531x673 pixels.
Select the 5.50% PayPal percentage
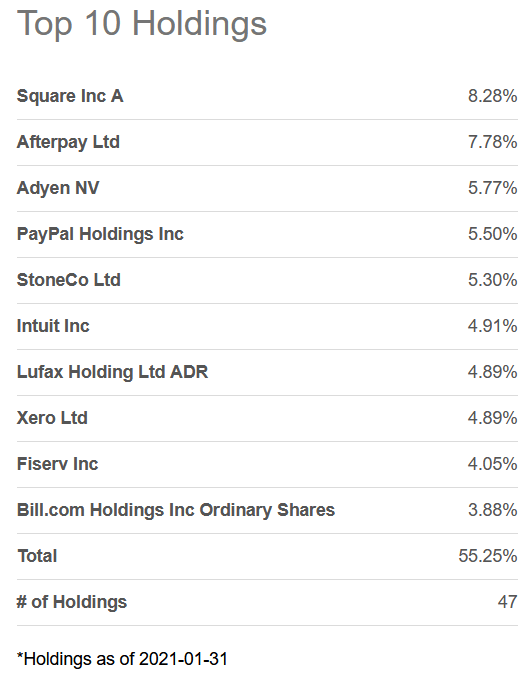493,234
